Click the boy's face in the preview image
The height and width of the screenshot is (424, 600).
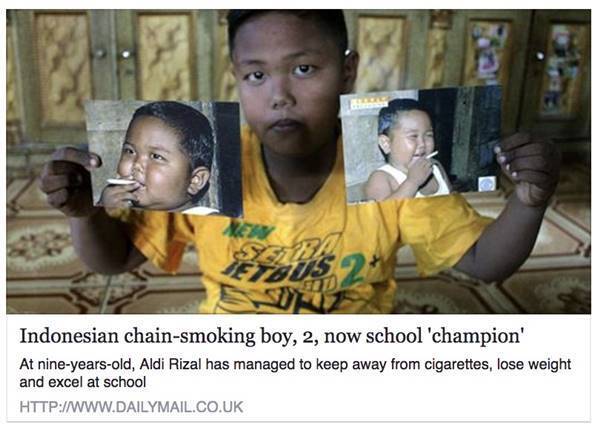[x=291, y=86]
